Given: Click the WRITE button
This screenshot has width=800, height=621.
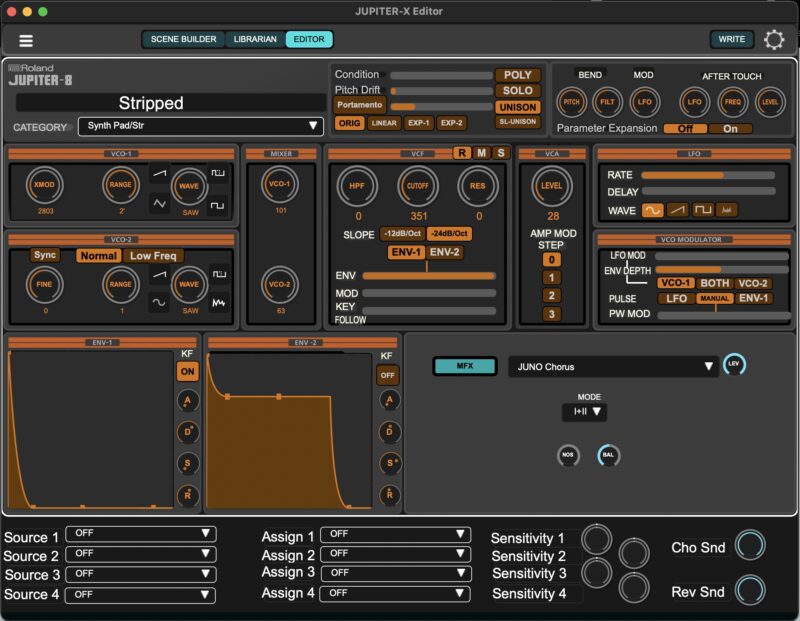Looking at the screenshot, I should [732, 39].
